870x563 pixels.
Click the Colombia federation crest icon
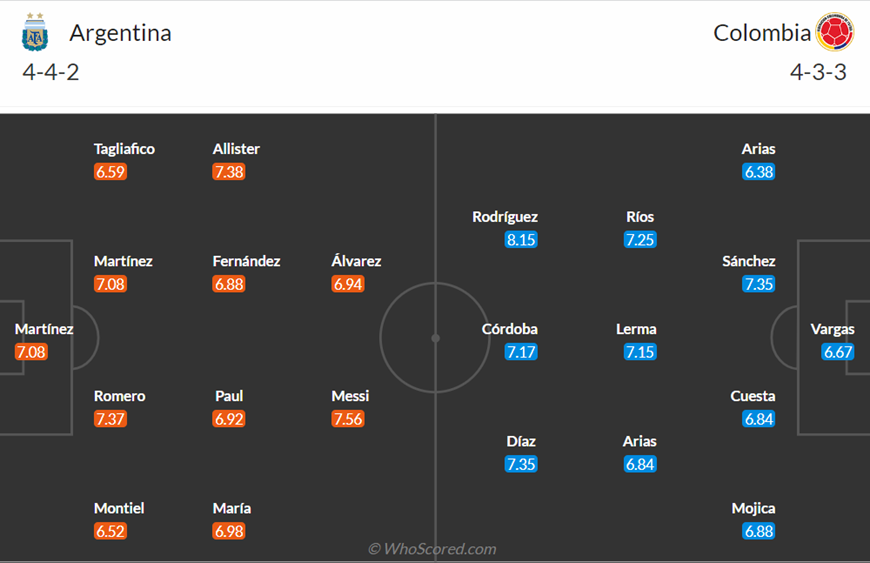click(x=835, y=32)
